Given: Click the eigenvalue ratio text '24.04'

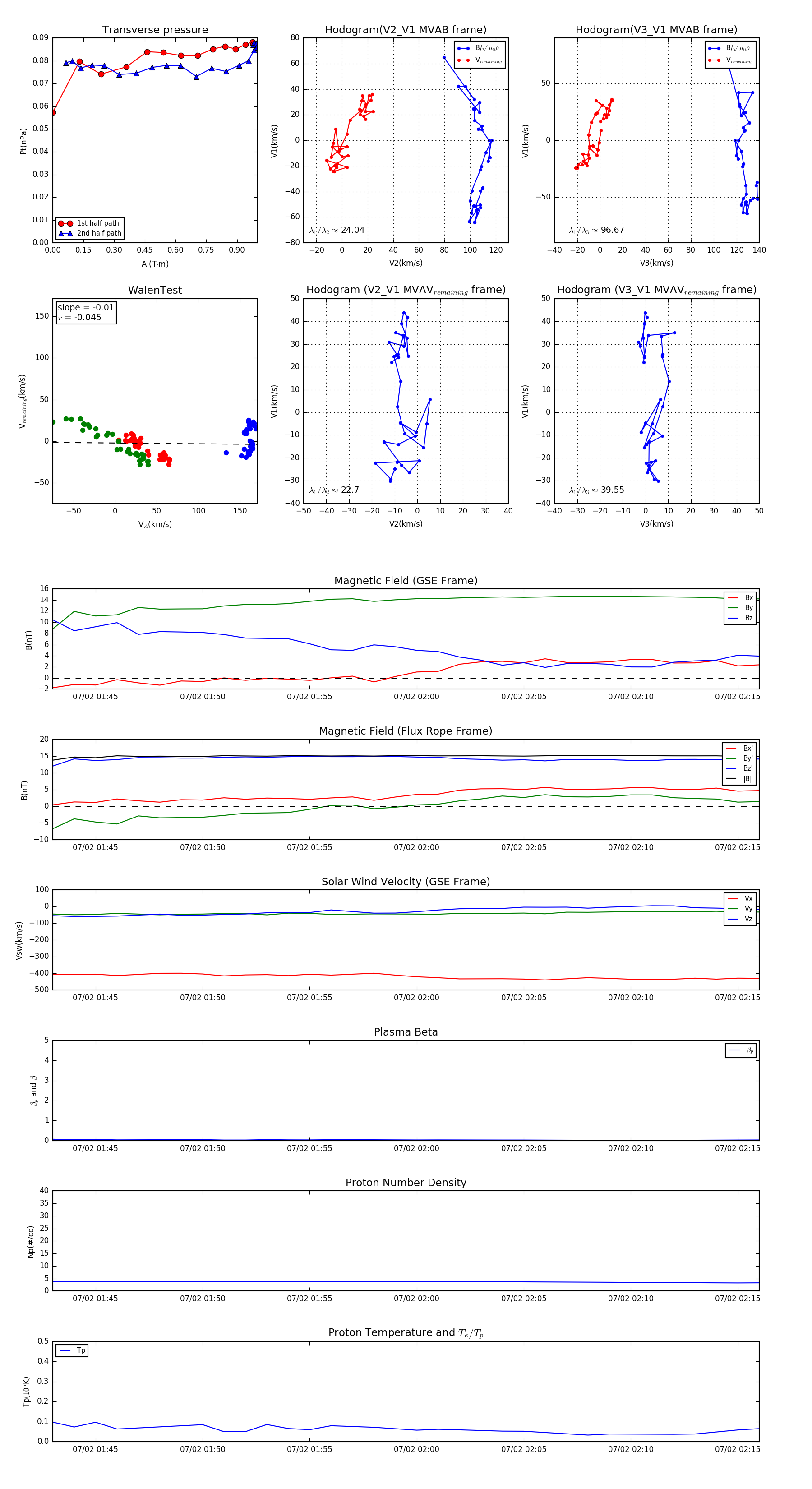Looking at the screenshot, I should (352, 230).
